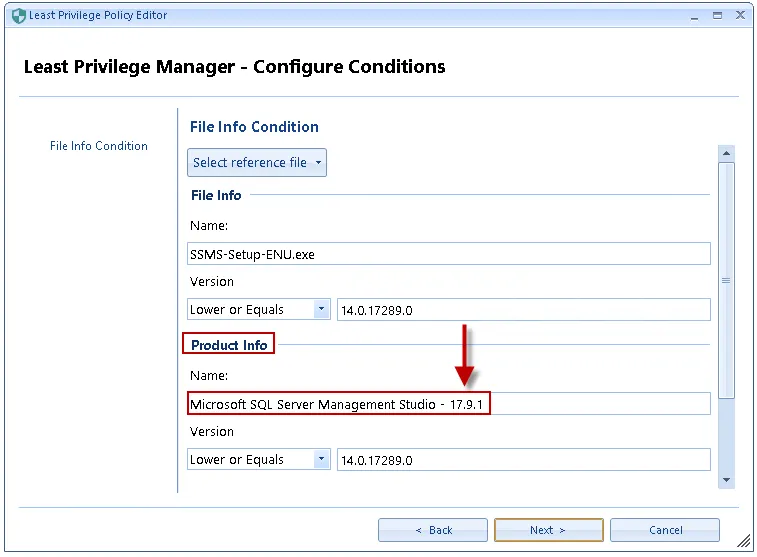The width and height of the screenshot is (757, 557).
Task: Maximize the Policy Editor window
Action: pos(717,15)
